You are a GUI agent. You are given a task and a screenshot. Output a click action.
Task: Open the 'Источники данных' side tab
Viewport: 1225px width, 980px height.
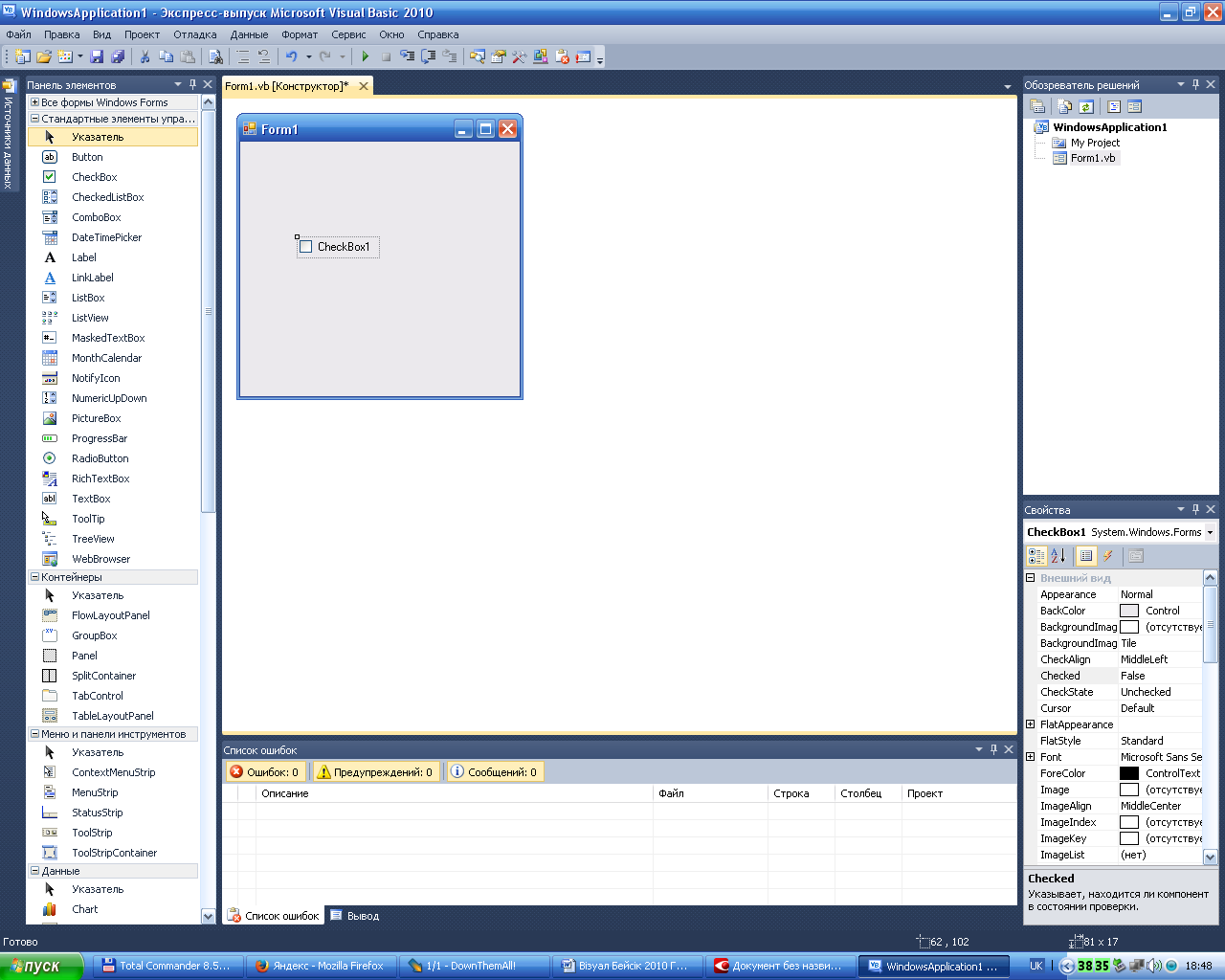(9, 136)
